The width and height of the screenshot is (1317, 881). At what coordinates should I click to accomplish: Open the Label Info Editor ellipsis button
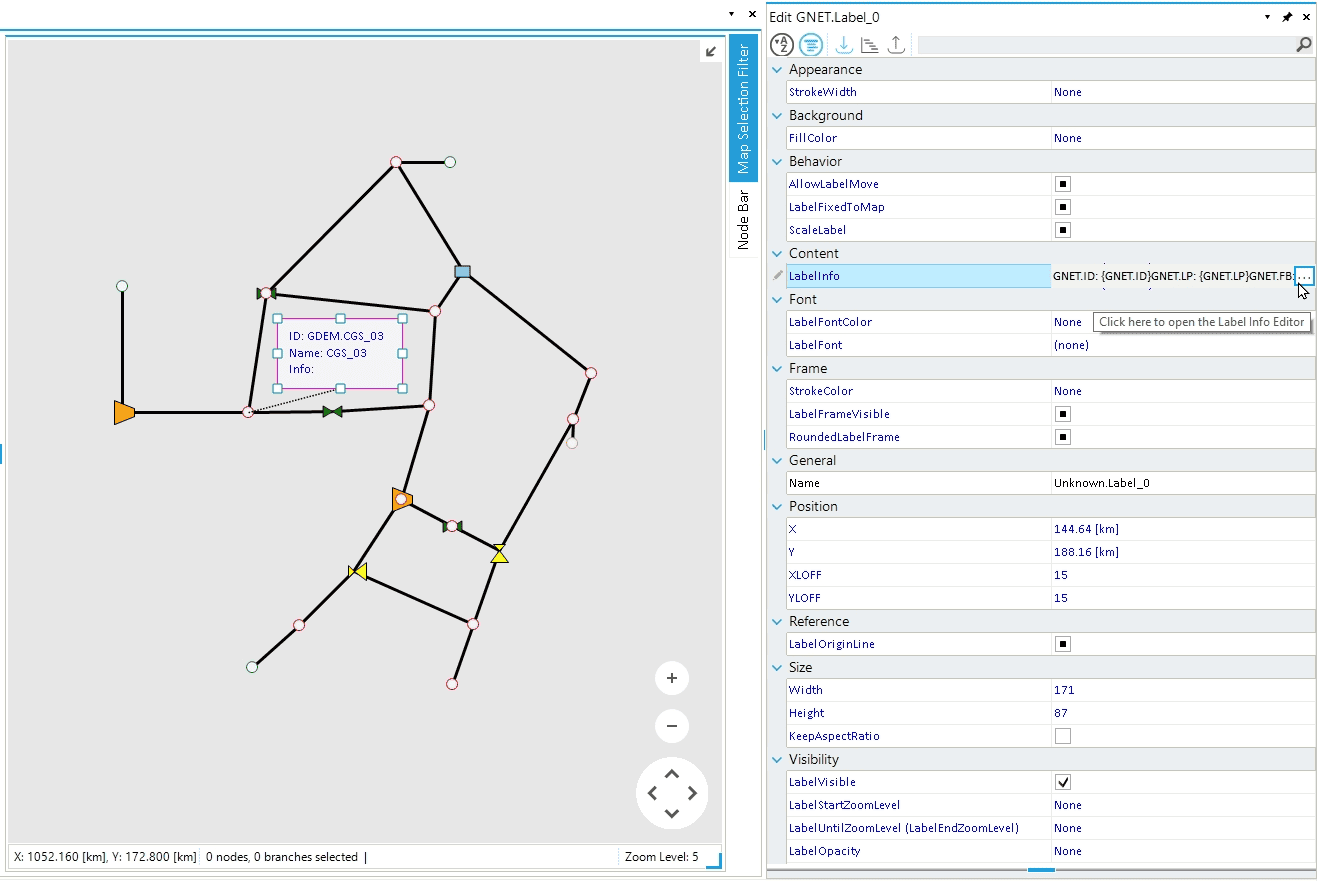pos(1304,276)
